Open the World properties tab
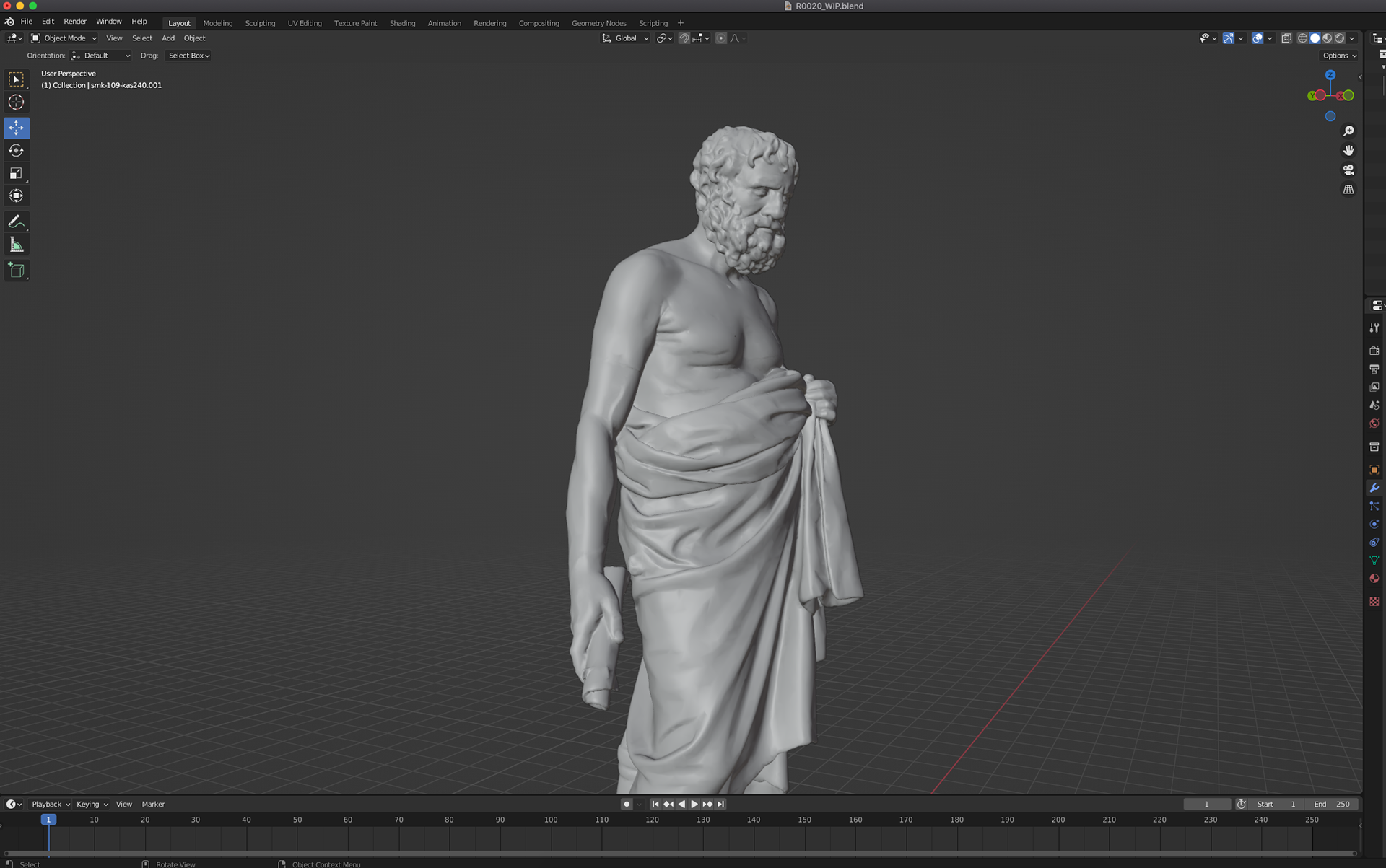 coord(1374,424)
